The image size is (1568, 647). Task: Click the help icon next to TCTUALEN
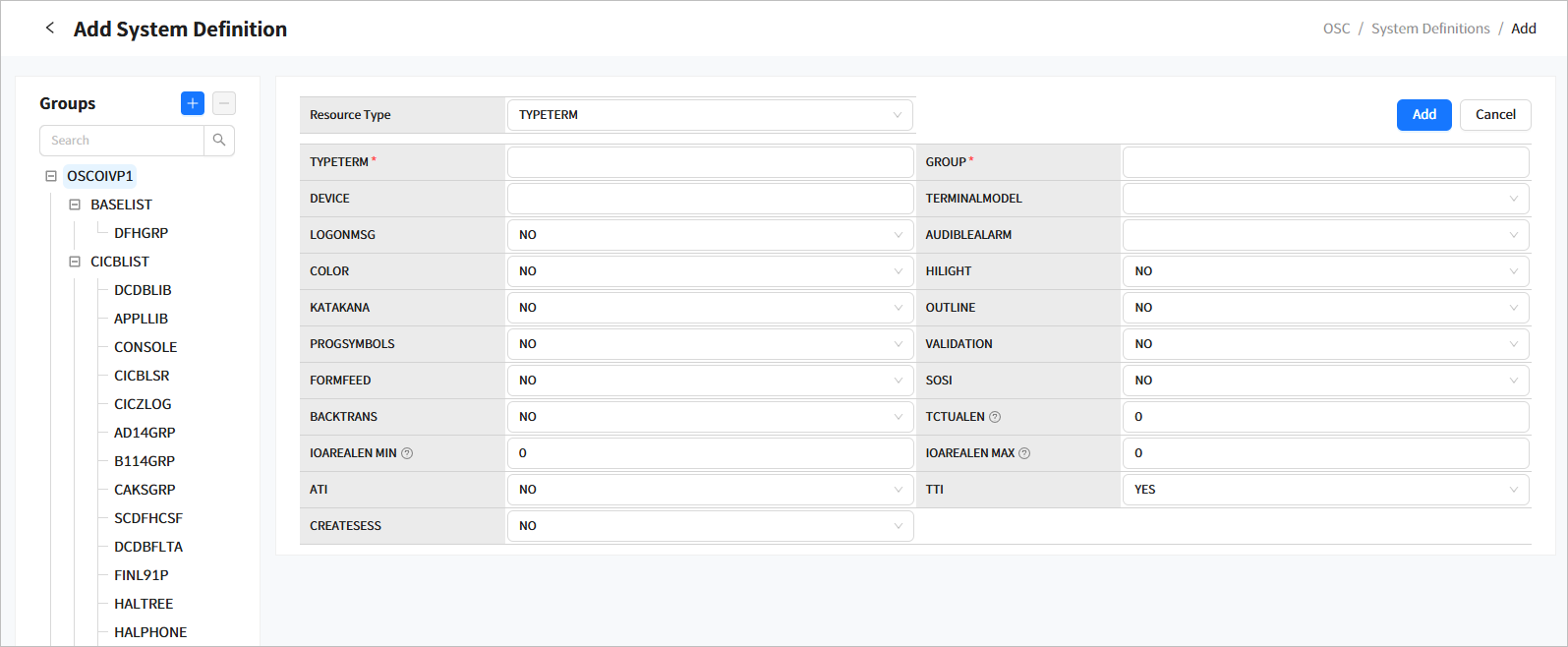tap(995, 417)
